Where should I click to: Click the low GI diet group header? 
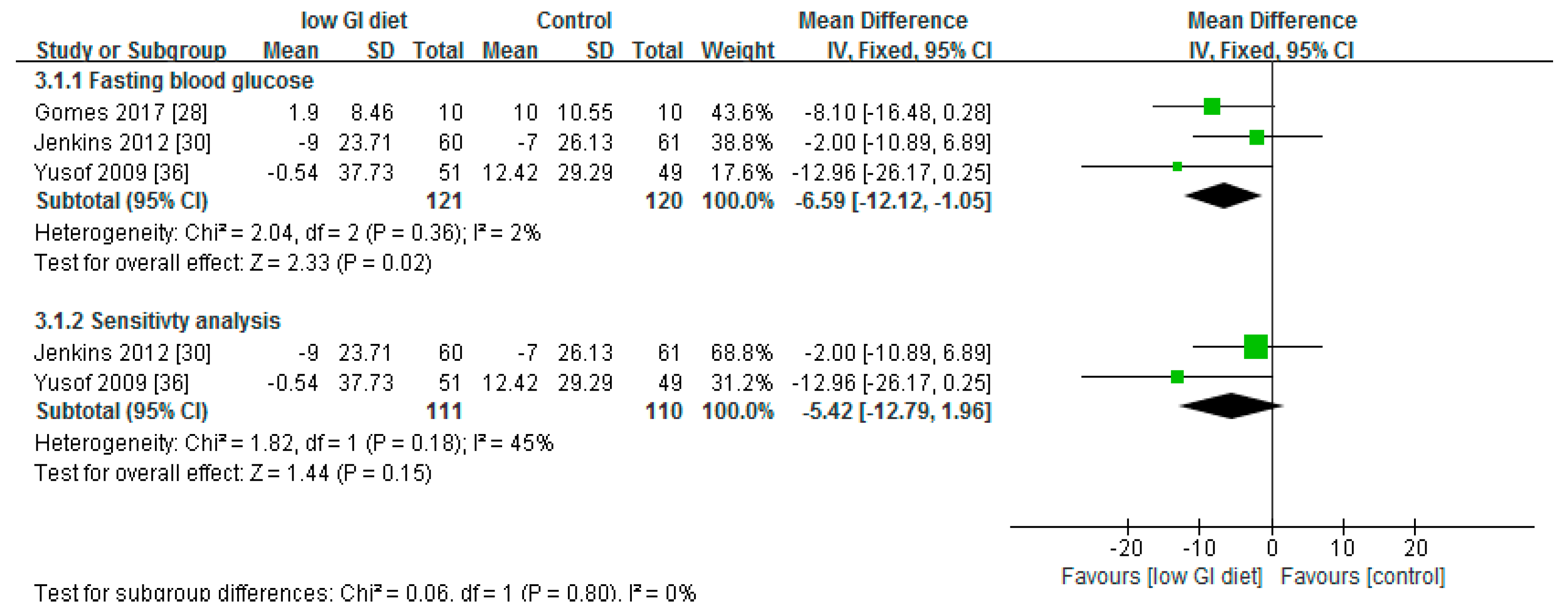pyautogui.click(x=354, y=21)
